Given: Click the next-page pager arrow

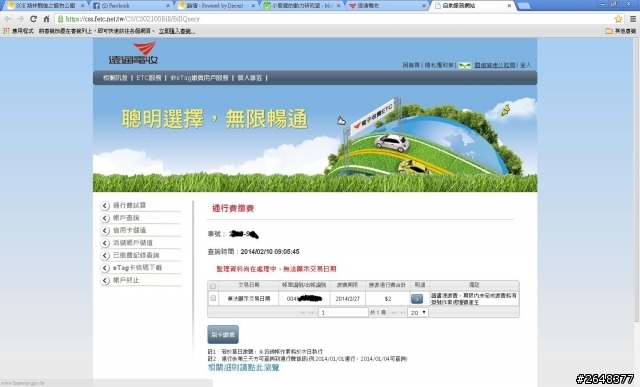Looking at the screenshot, I should click(394, 312).
